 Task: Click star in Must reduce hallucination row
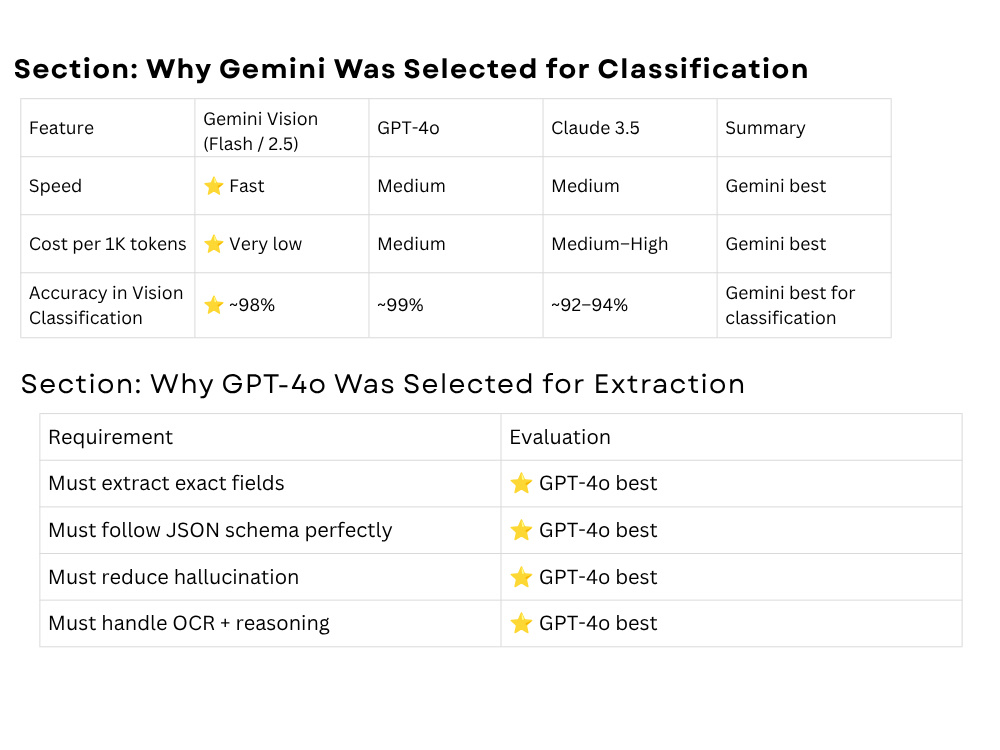click(521, 577)
